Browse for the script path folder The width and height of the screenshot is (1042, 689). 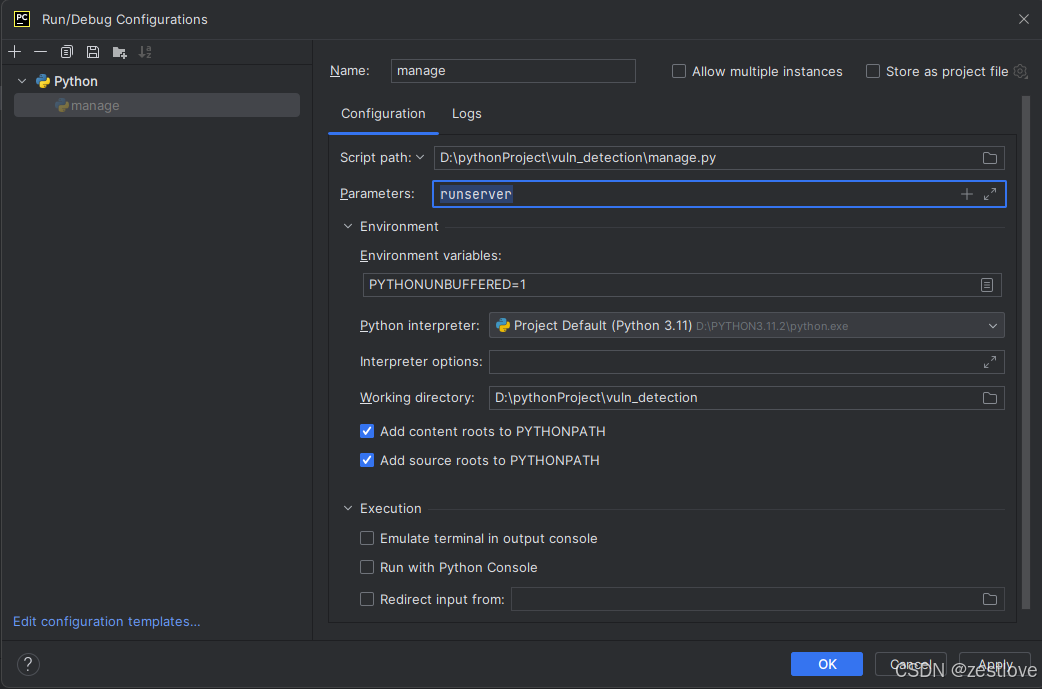[990, 158]
